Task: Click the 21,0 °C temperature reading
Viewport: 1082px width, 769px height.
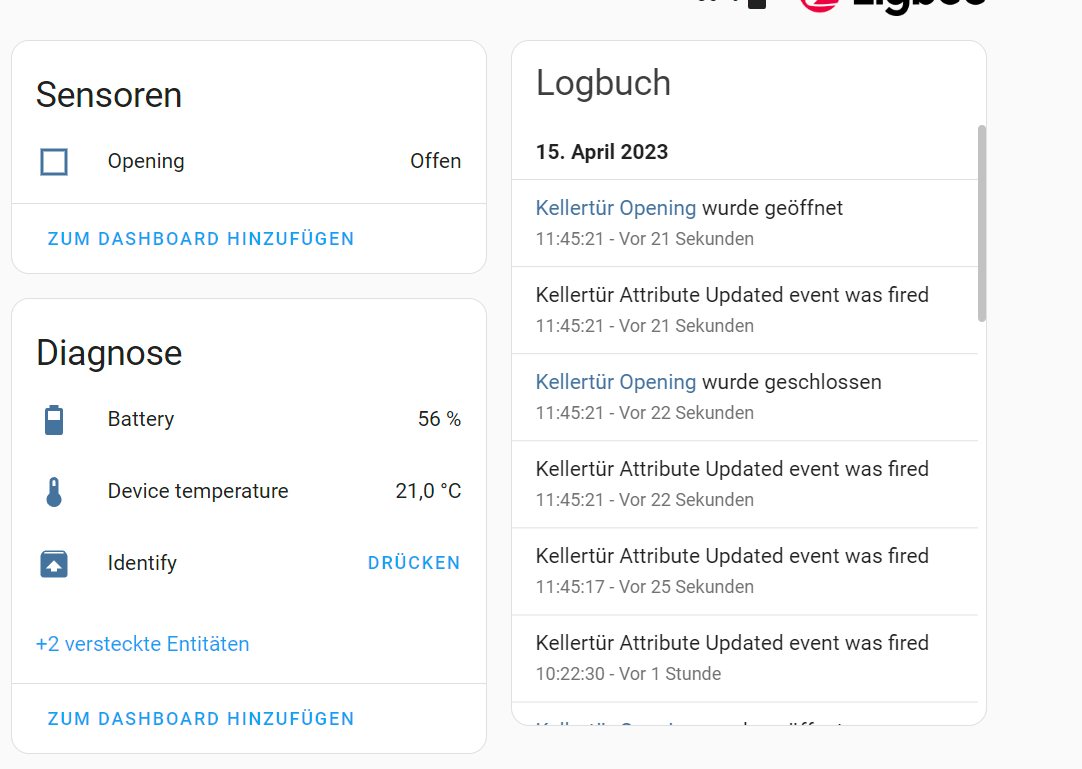Action: point(428,492)
